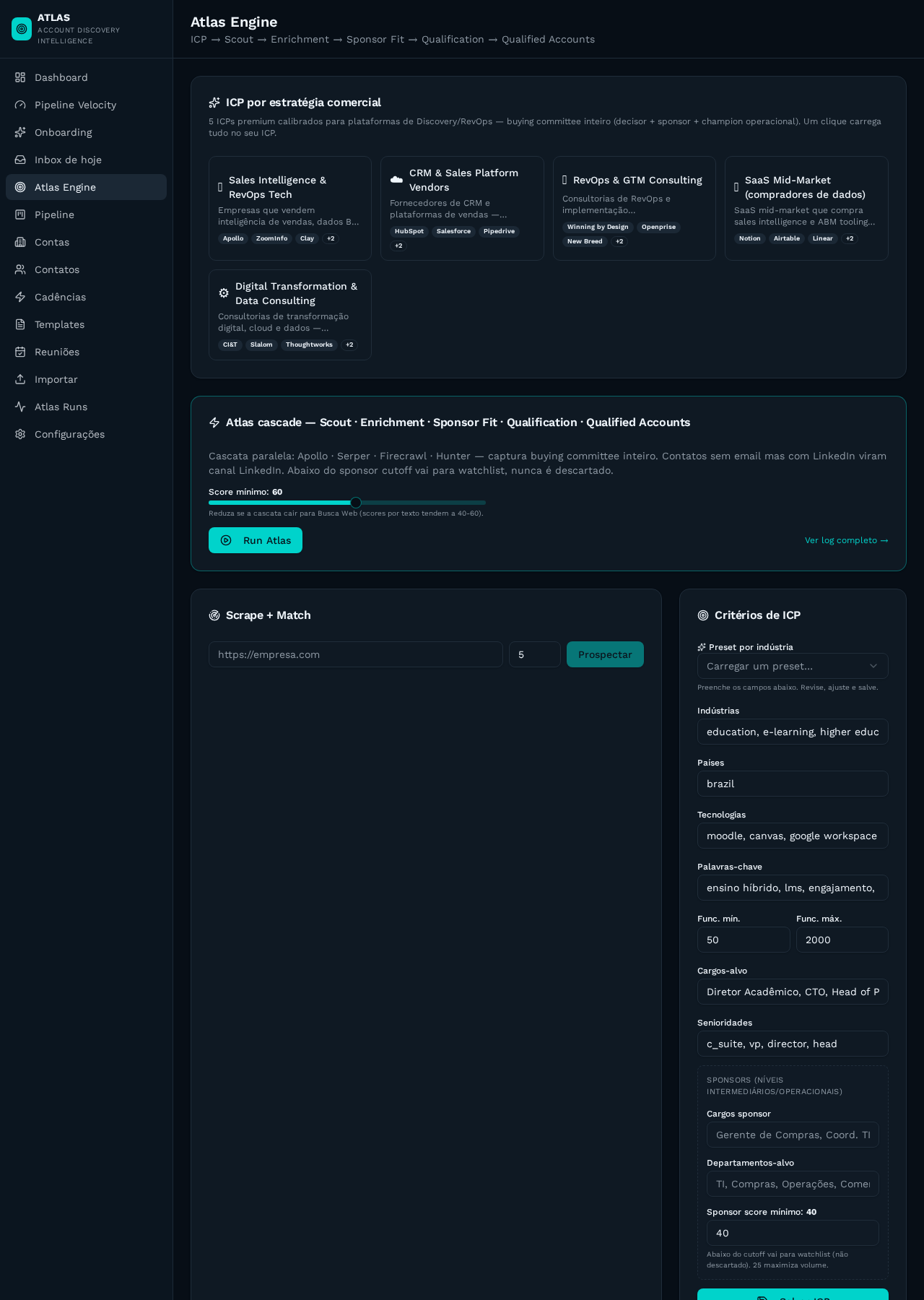Image resolution: width=924 pixels, height=1300 pixels.
Task: Click the Run Atlas button
Action: coord(256,540)
